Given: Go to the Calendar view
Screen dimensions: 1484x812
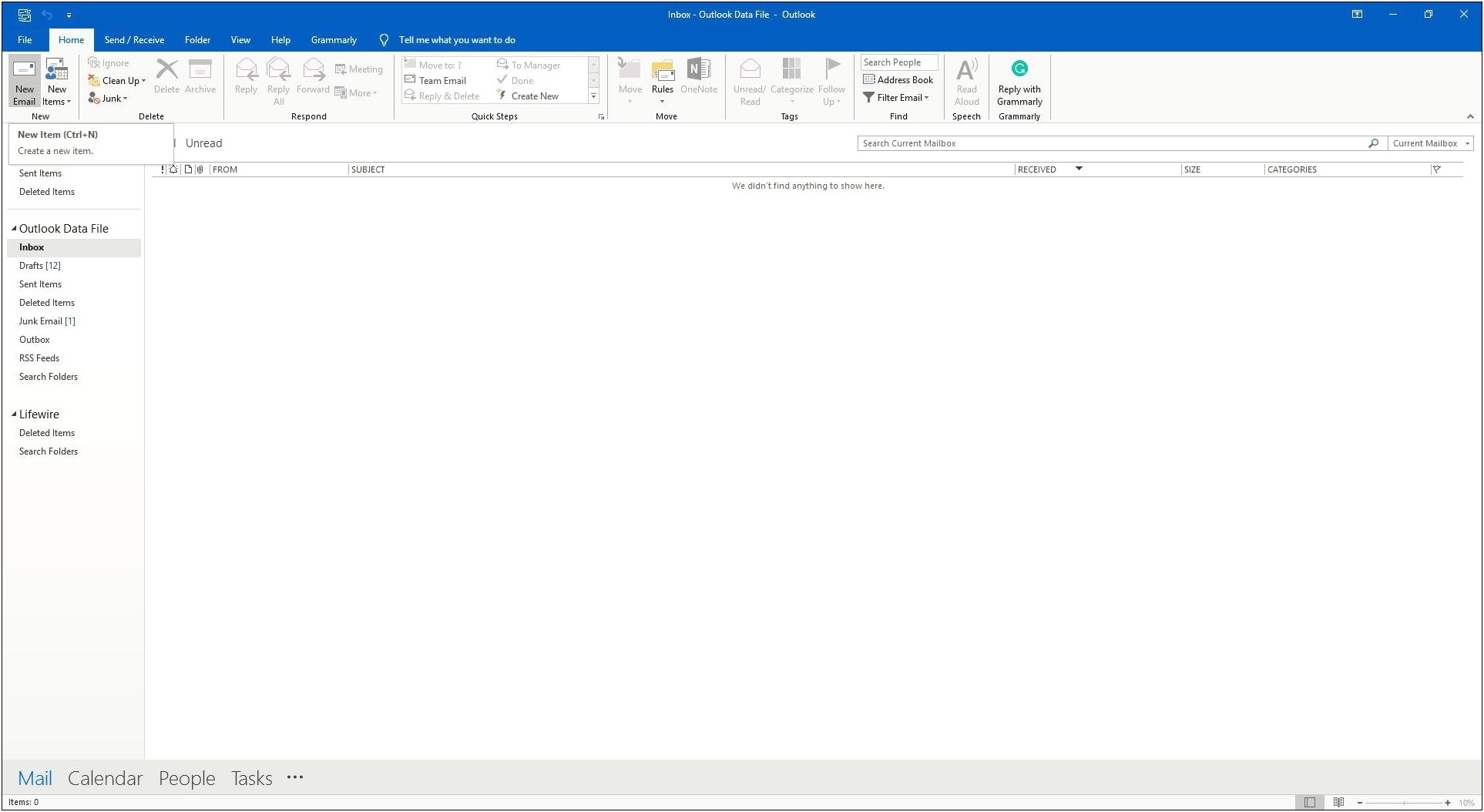Looking at the screenshot, I should pos(105,779).
